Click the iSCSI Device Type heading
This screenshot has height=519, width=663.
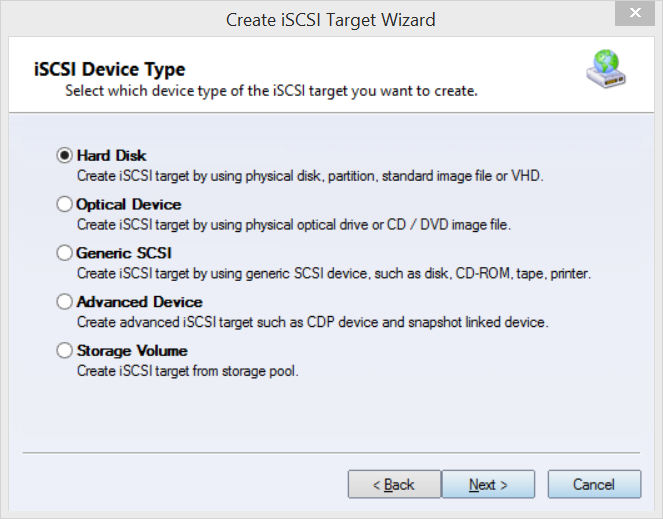click(x=110, y=69)
